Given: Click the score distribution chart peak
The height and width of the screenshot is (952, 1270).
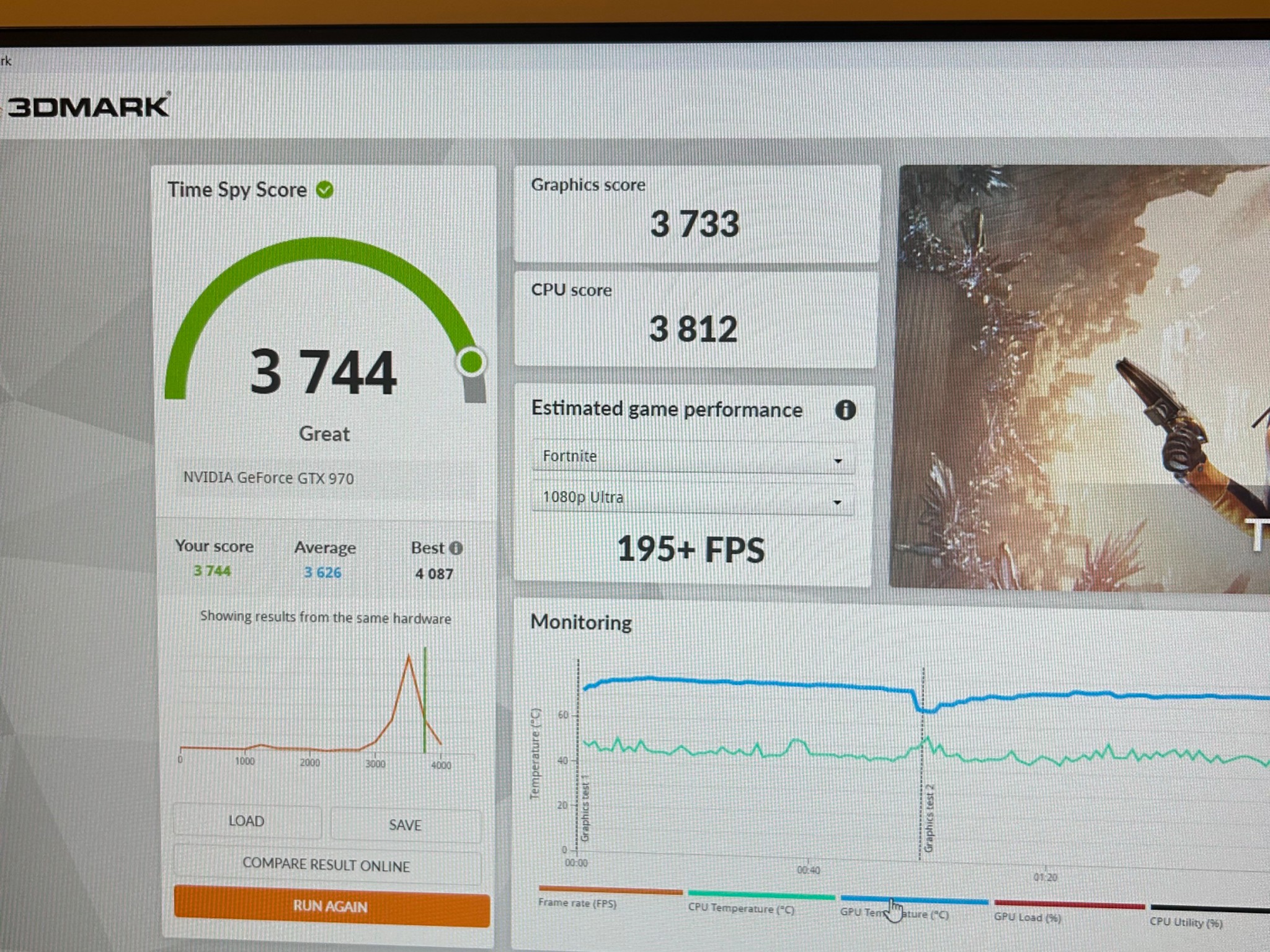Looking at the screenshot, I should click(x=409, y=657).
